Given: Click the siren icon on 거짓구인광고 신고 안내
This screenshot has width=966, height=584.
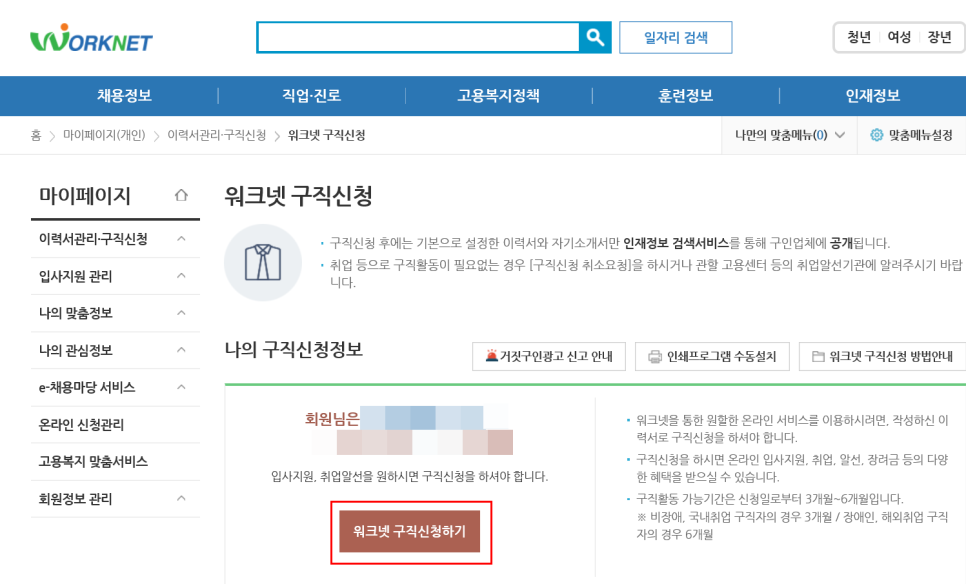Looking at the screenshot, I should 492,355.
